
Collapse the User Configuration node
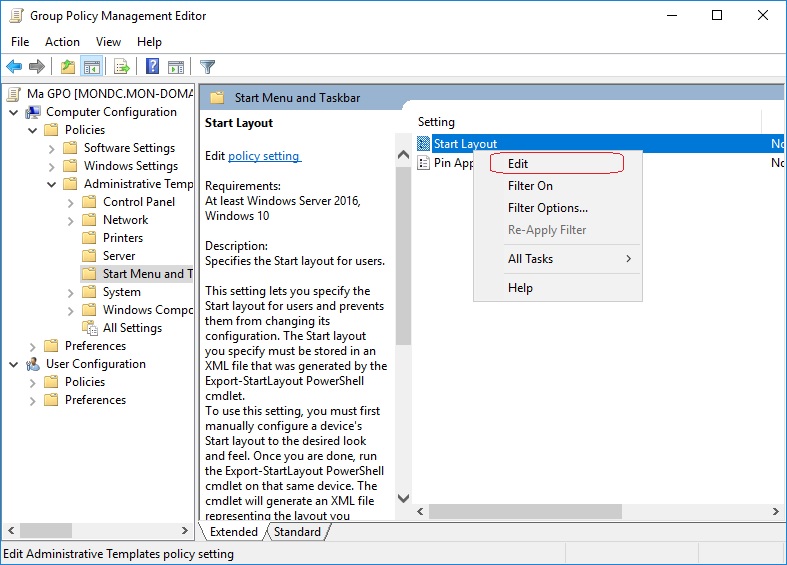pyautogui.click(x=14, y=364)
